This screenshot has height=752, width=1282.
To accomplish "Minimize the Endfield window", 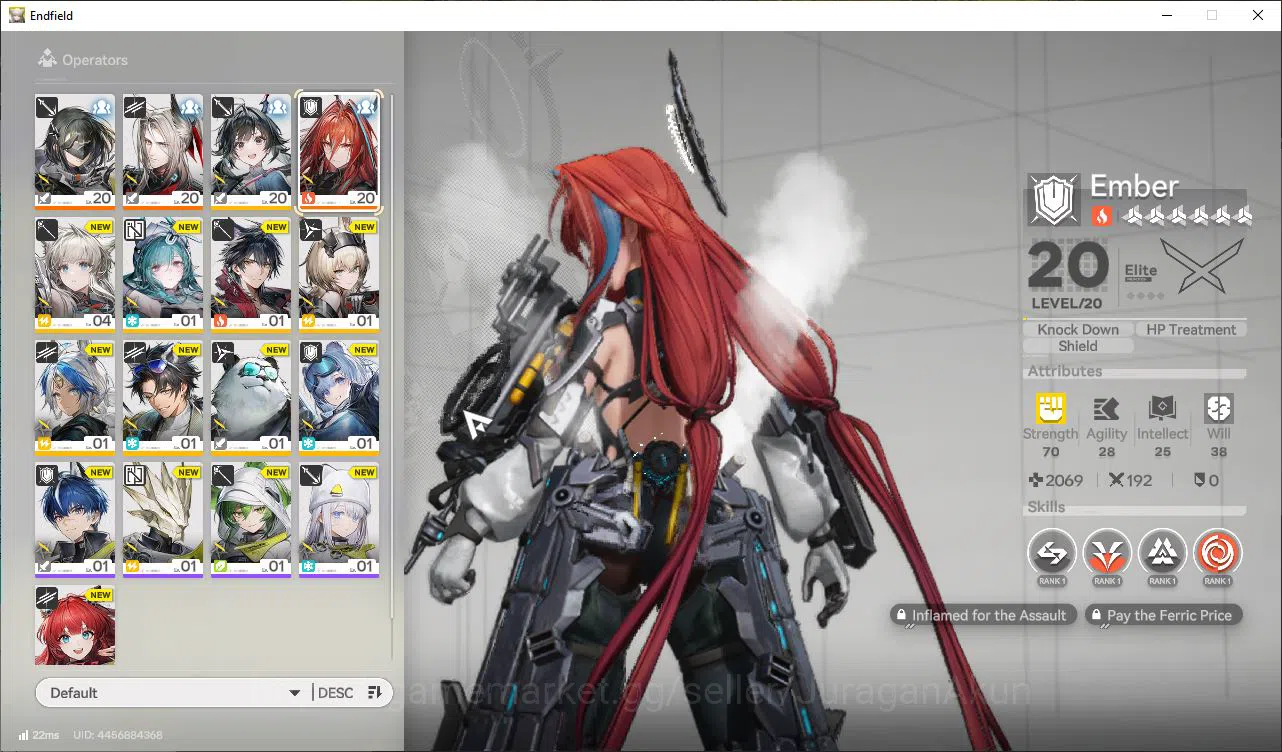I will (x=1166, y=15).
